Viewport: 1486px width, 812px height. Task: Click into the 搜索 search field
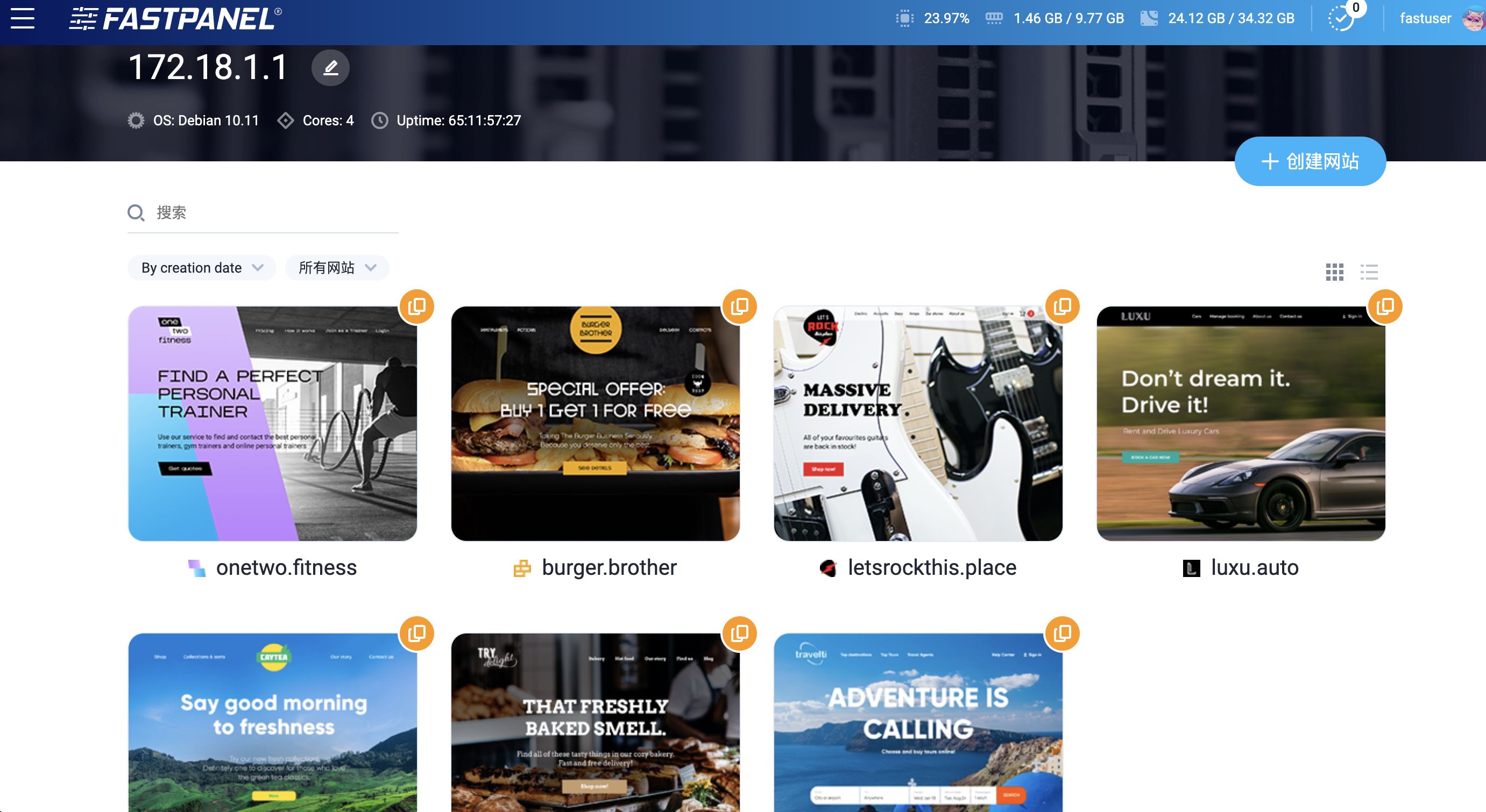[271, 213]
